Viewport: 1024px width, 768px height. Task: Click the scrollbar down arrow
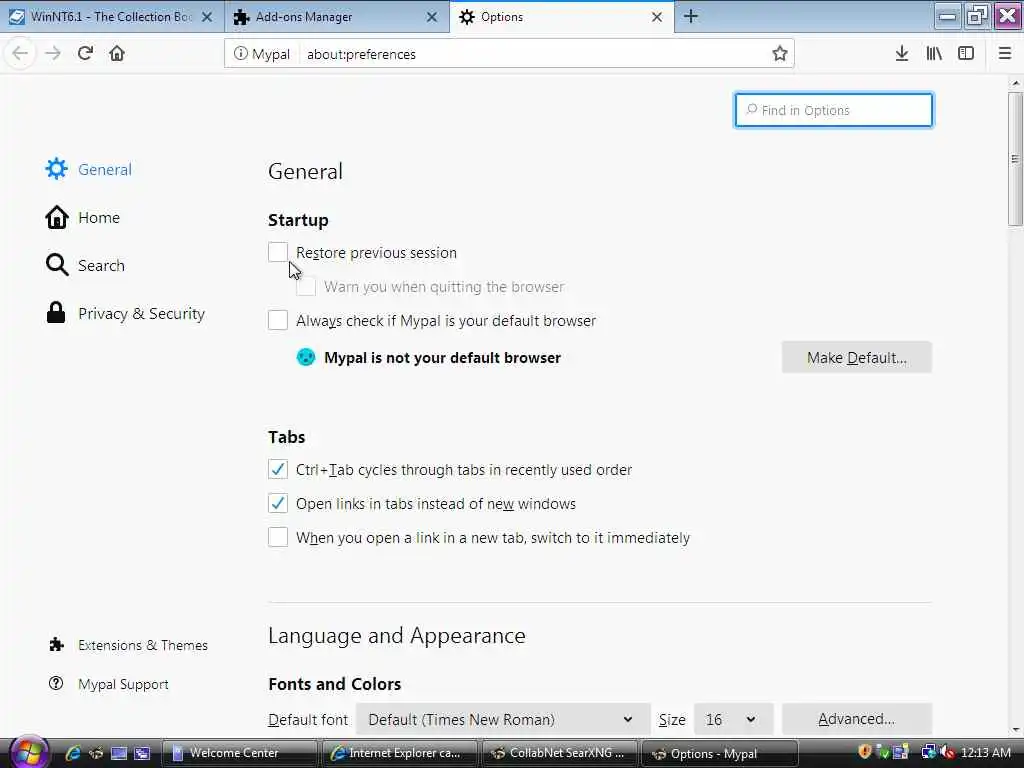click(1015, 729)
